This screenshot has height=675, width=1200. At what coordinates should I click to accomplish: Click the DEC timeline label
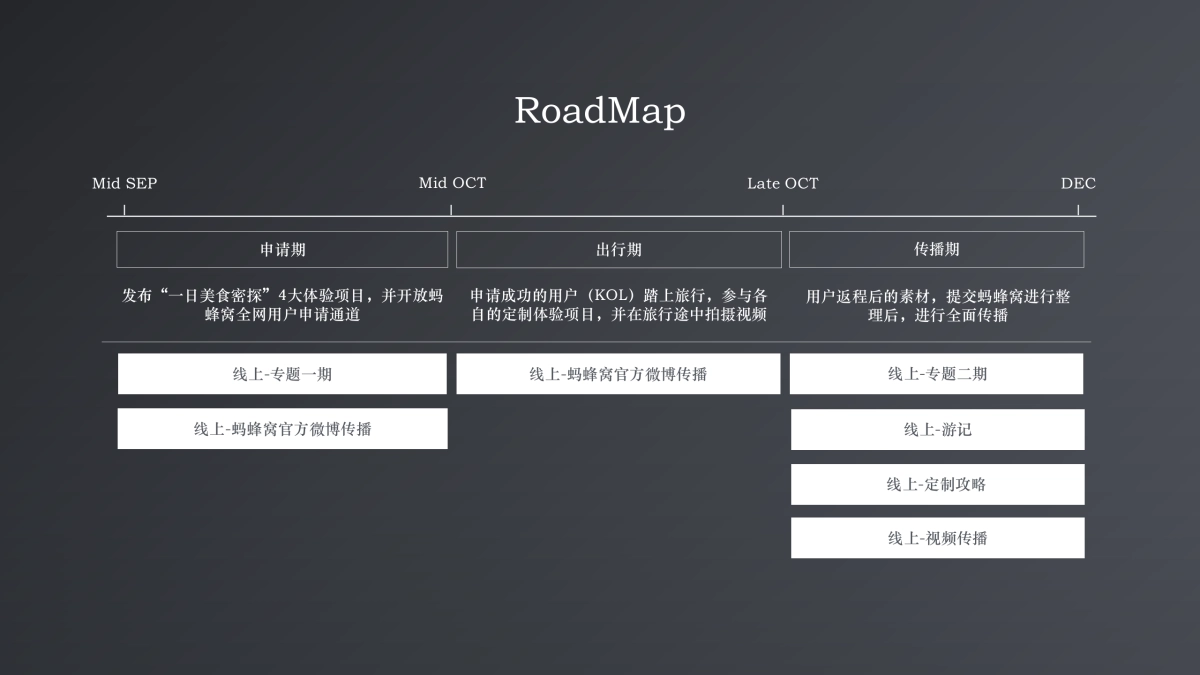(1078, 183)
